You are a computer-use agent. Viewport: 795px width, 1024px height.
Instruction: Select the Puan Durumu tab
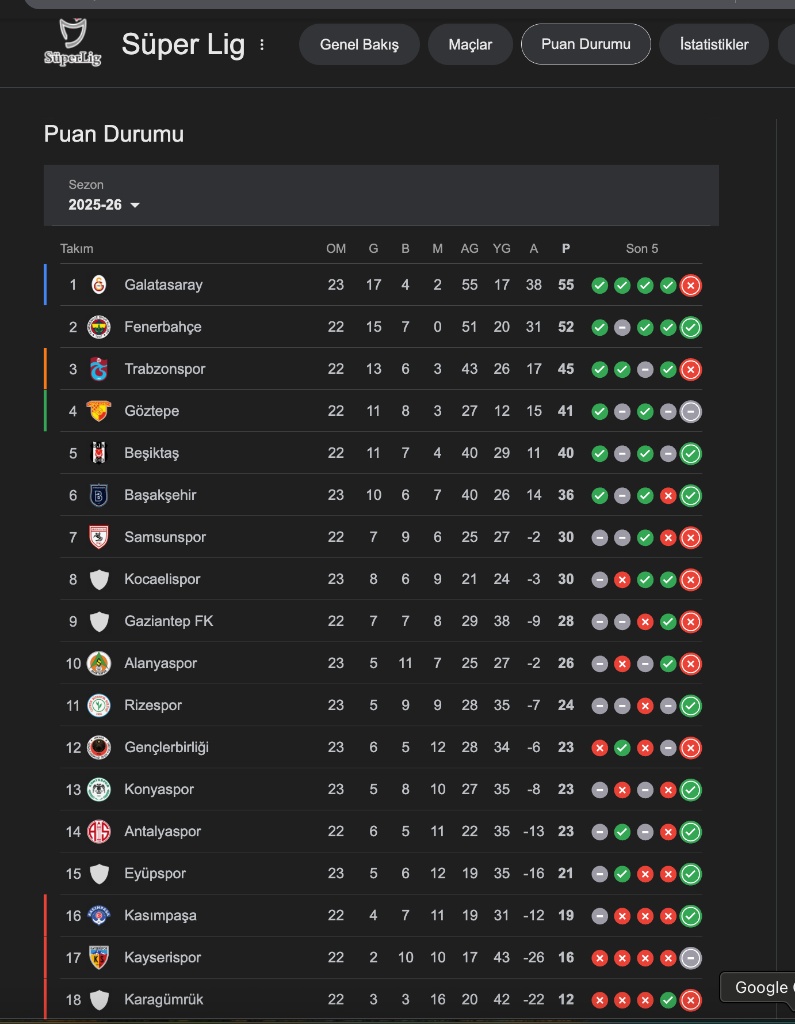point(586,44)
